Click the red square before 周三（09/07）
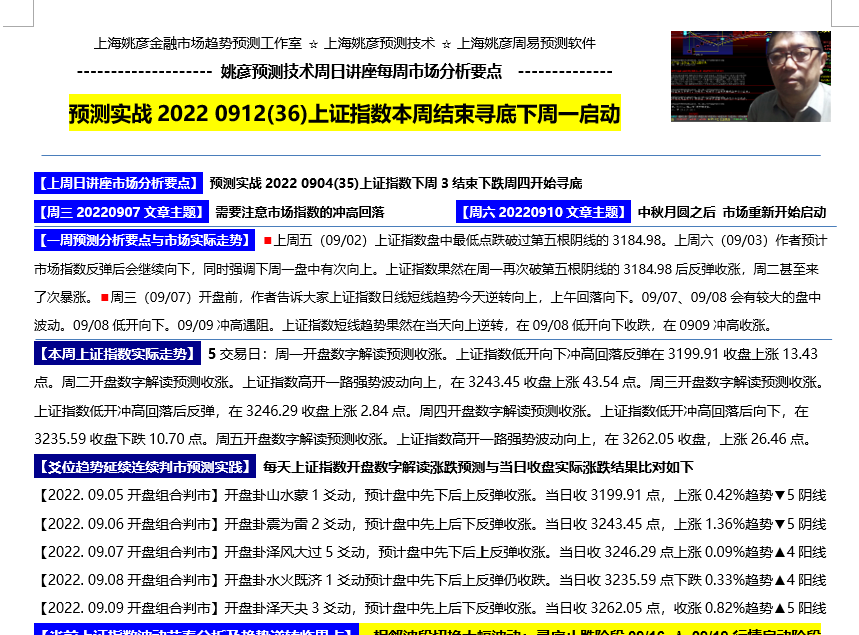859x635 pixels. [x=104, y=298]
